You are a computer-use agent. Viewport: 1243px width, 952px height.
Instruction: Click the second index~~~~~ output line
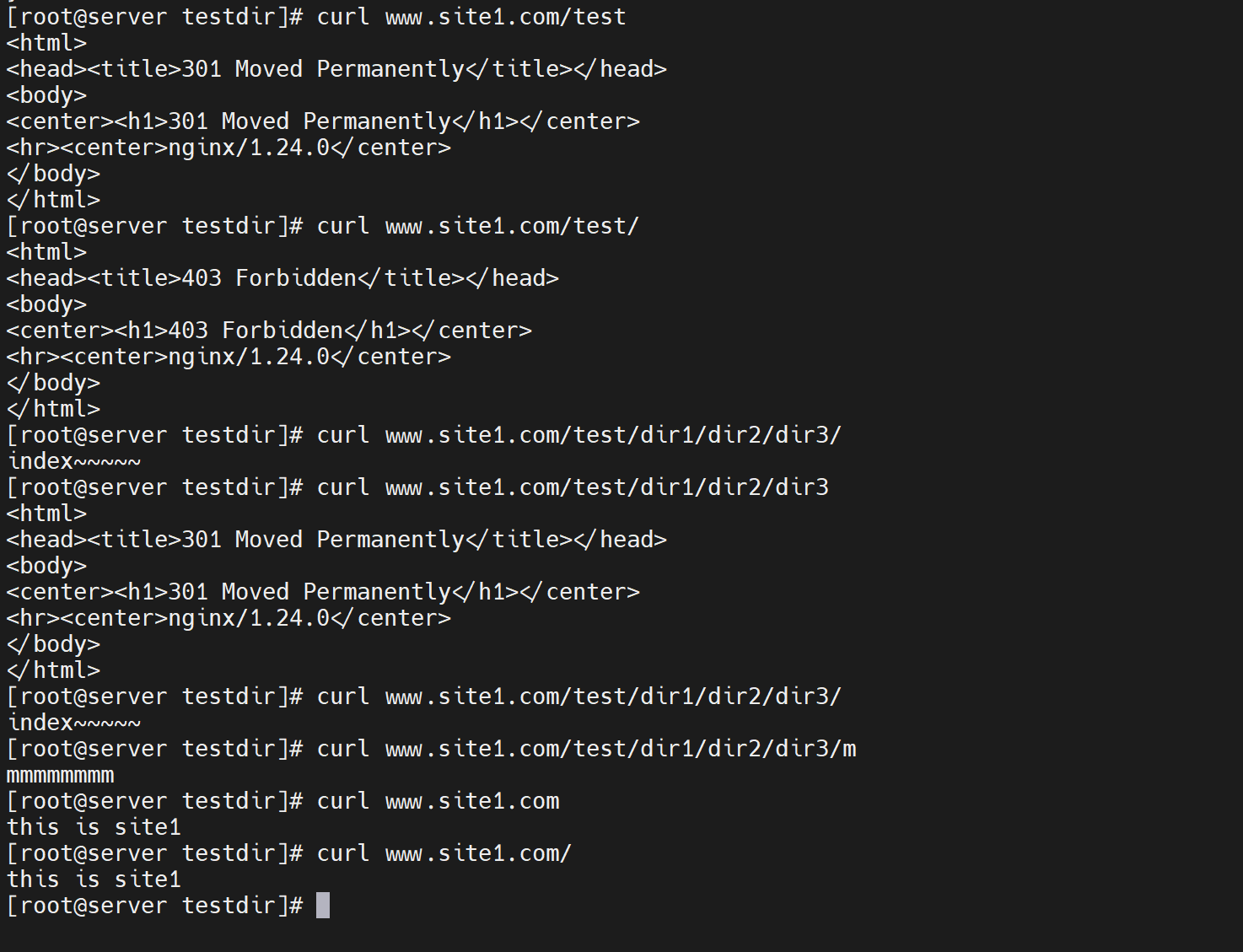74,723
